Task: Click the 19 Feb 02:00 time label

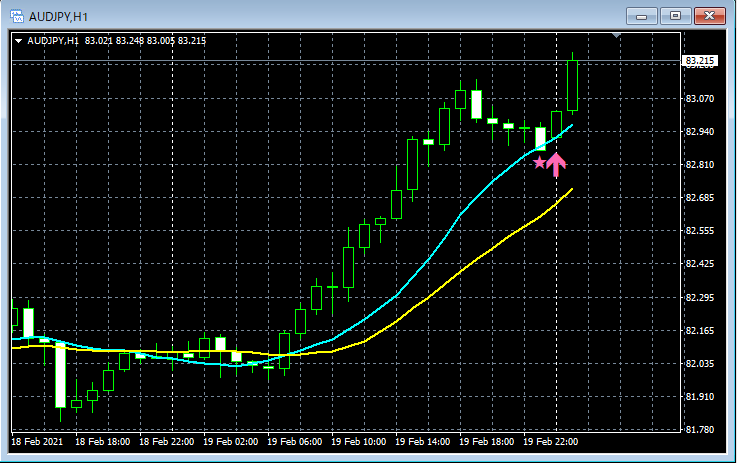Action: pyautogui.click(x=231, y=442)
